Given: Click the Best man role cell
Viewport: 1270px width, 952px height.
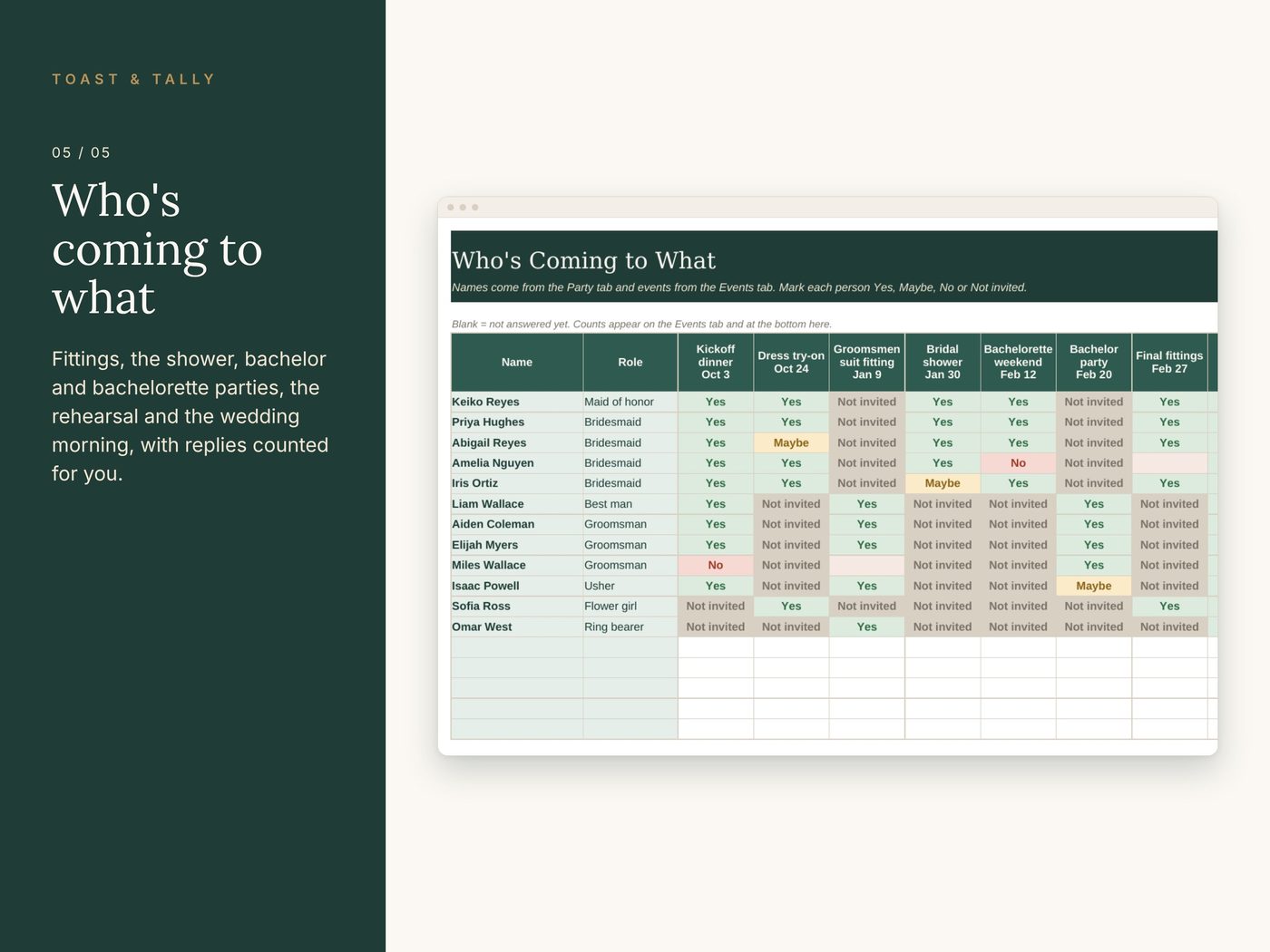Looking at the screenshot, I should tap(630, 504).
